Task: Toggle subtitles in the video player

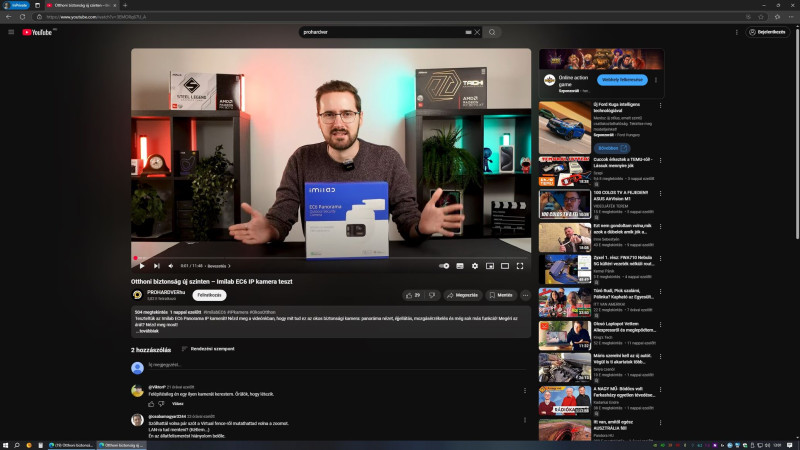Action: click(x=460, y=266)
